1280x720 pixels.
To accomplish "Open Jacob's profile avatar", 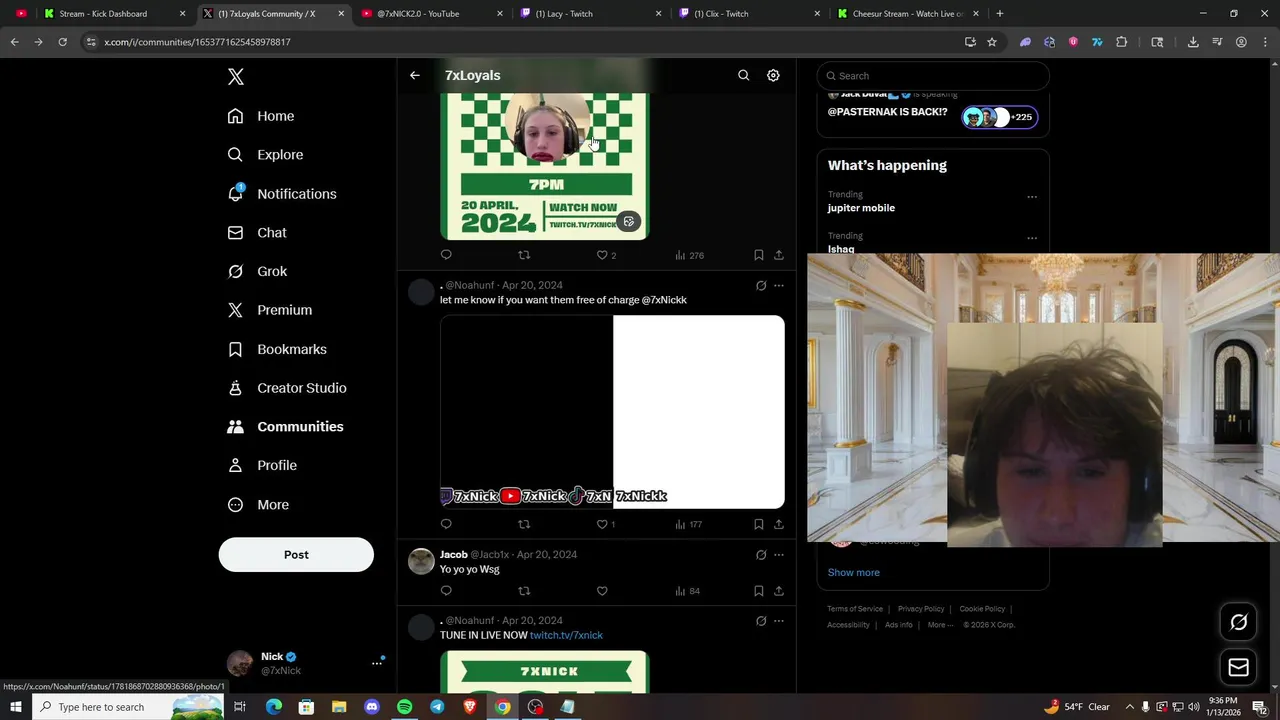I will tap(421, 561).
